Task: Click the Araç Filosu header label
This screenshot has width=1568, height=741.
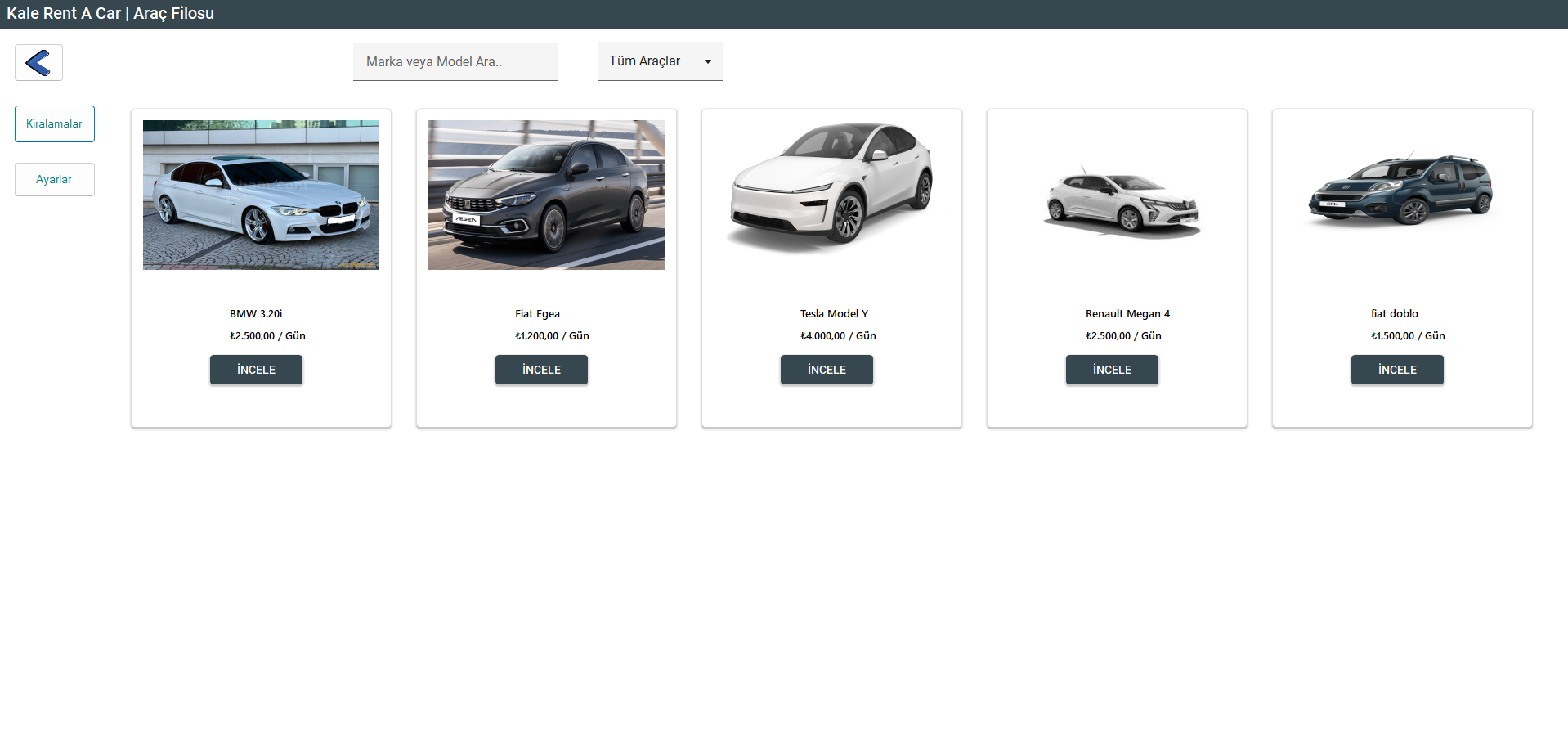Action: 174,13
